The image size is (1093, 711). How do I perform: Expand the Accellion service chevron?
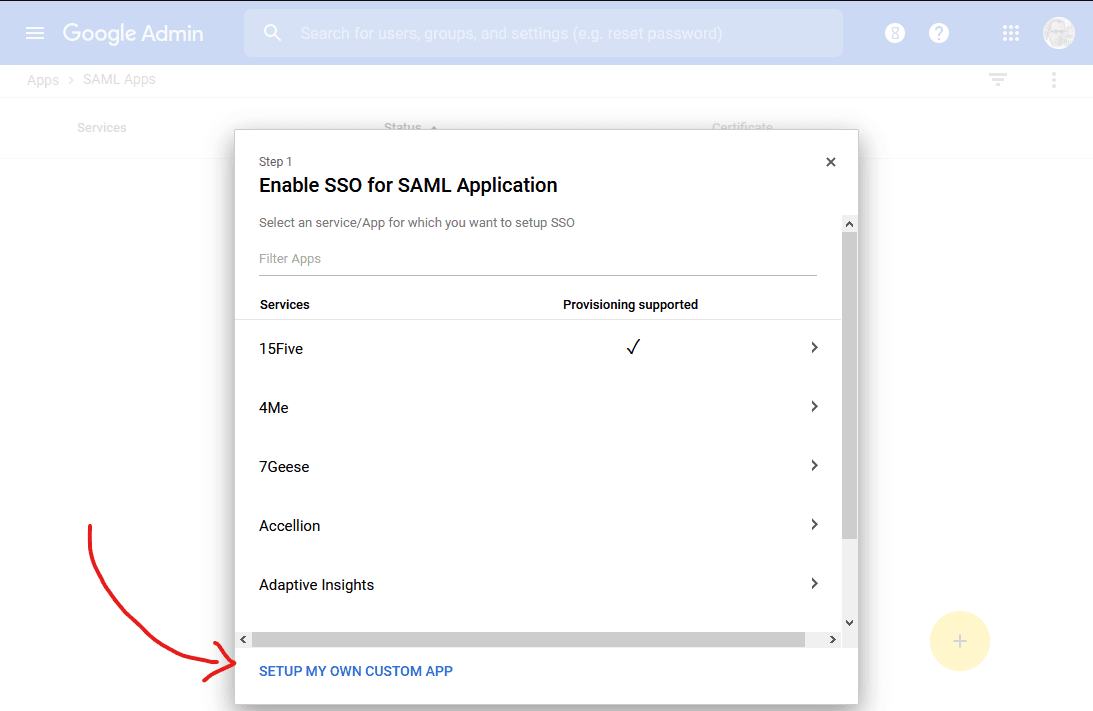click(814, 525)
